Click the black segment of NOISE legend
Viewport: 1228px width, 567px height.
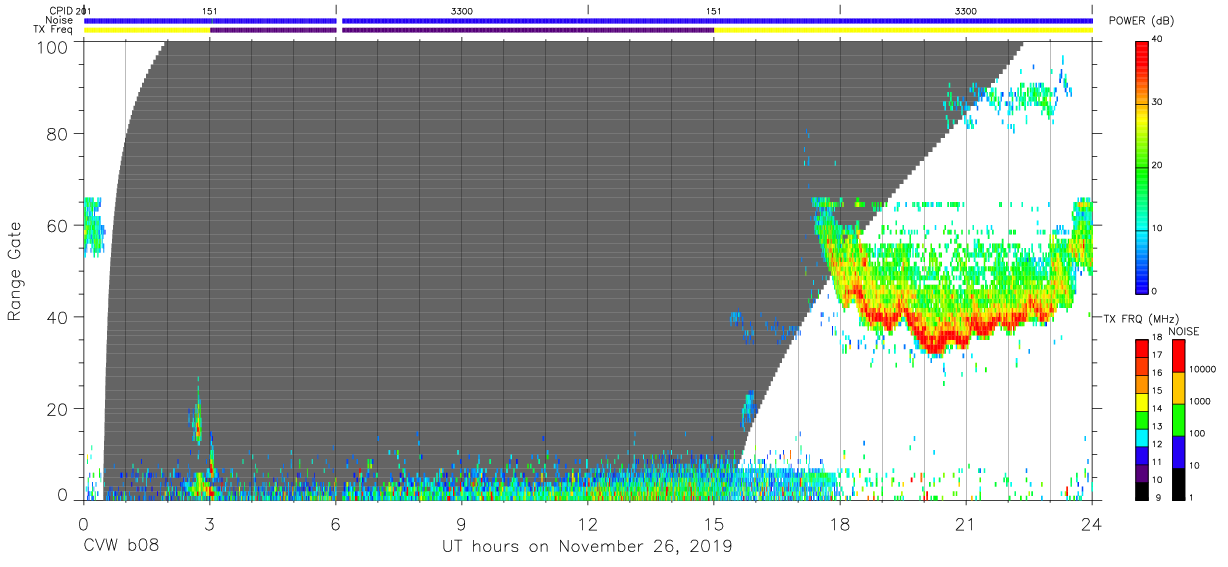tap(1178, 482)
